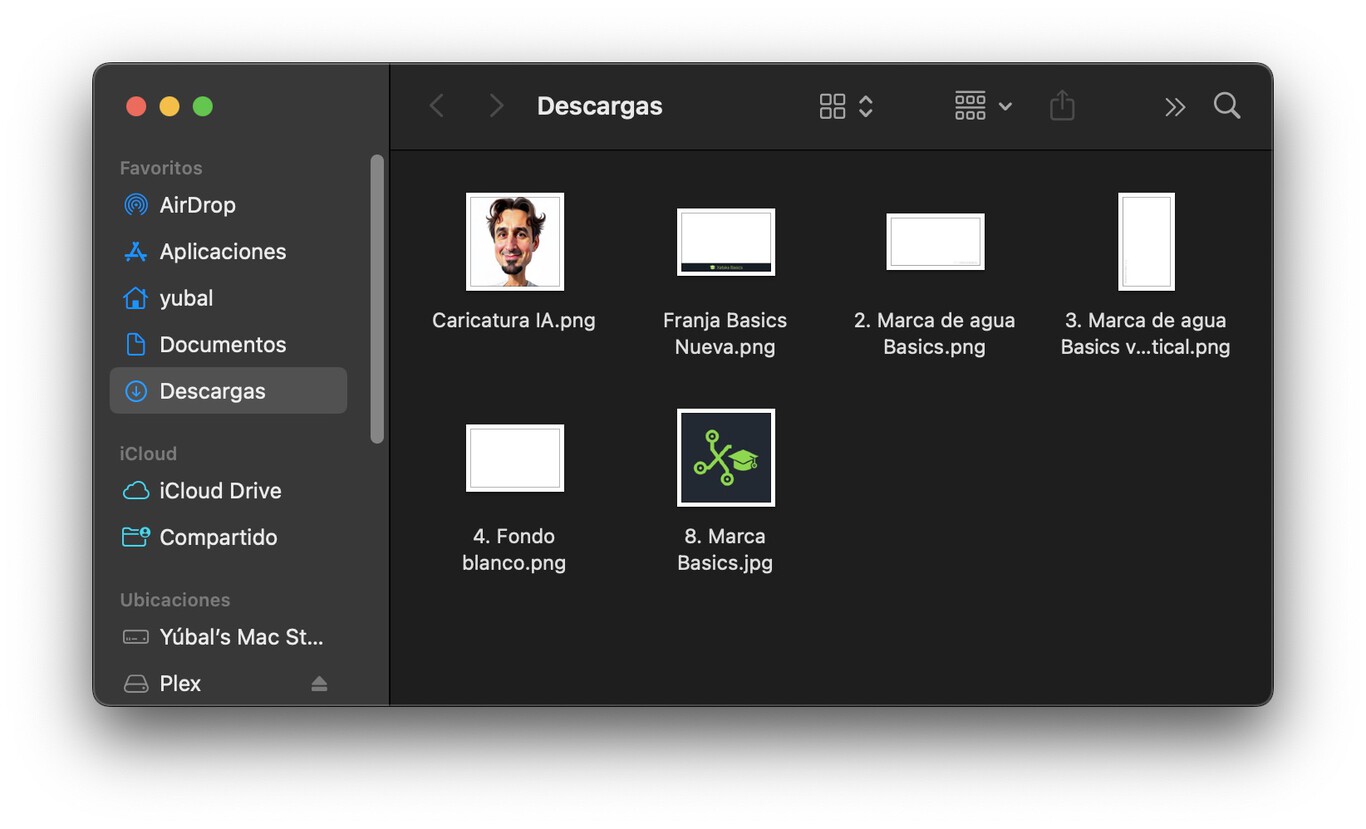The image size is (1366, 829).
Task: Select 2. Marca de agua Basics.png thumbnail
Action: 935,241
